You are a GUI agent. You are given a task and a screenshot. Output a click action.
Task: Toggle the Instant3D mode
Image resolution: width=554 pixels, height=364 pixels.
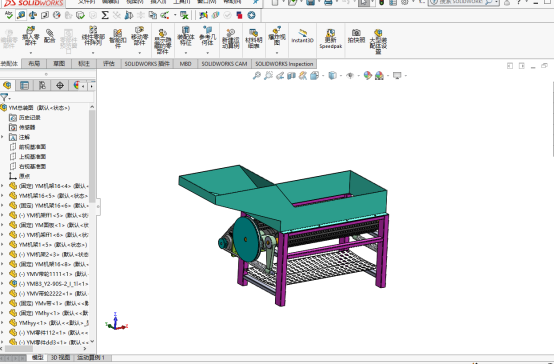302,36
